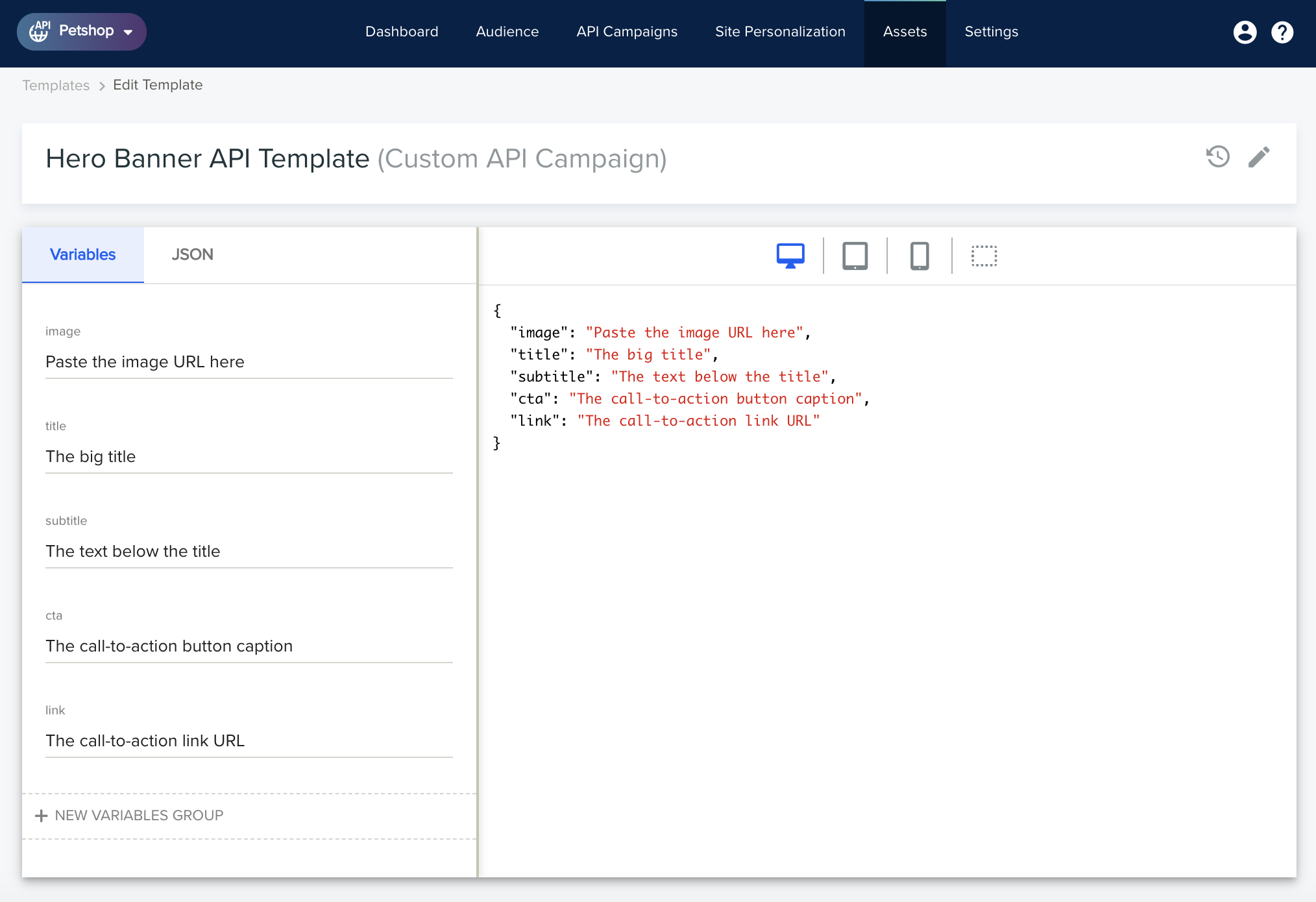Click the "link" line in the JSON preview
The height and width of the screenshot is (902, 1316).
pyautogui.click(x=665, y=421)
